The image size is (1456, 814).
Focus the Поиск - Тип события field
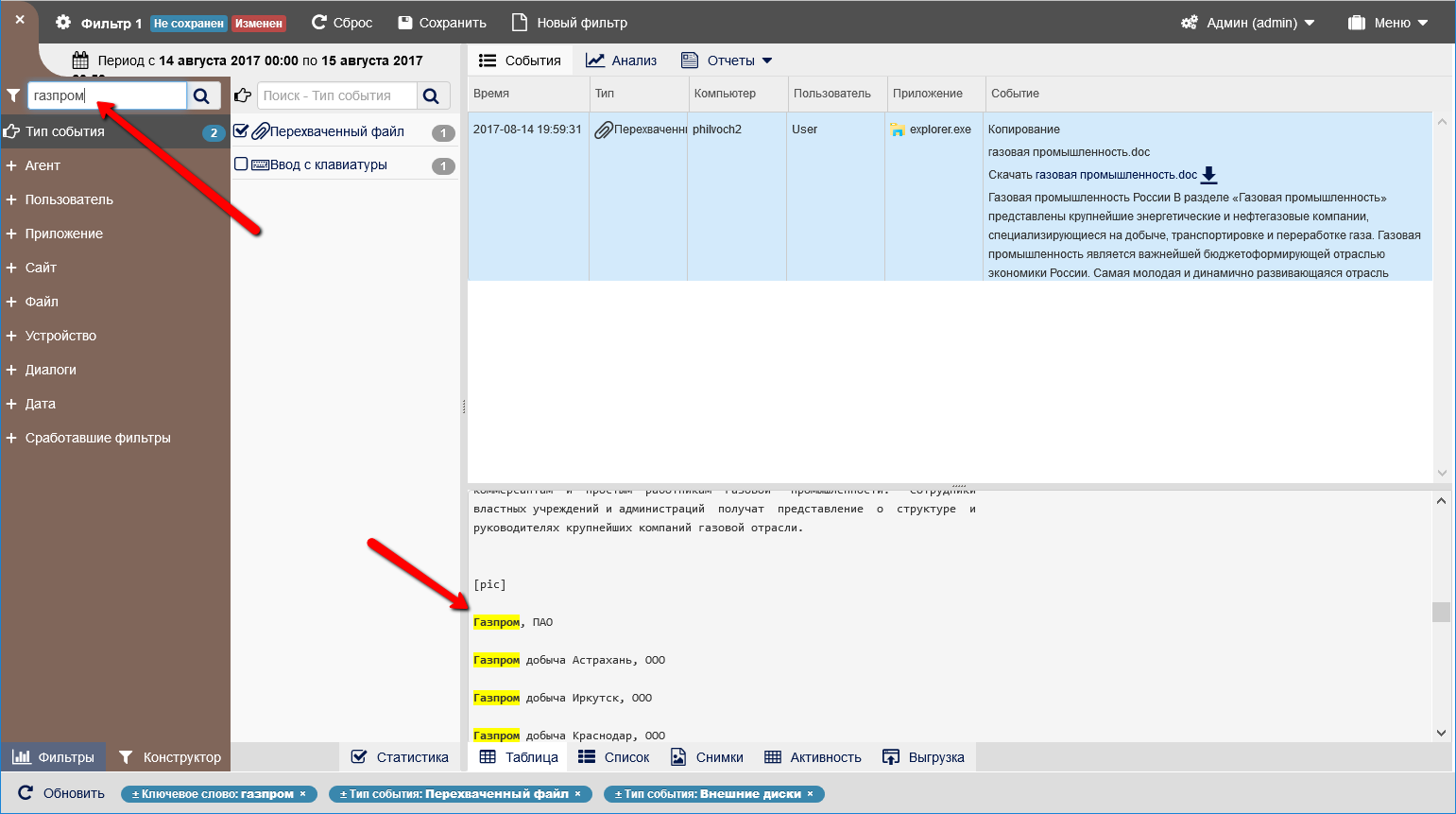(337, 95)
